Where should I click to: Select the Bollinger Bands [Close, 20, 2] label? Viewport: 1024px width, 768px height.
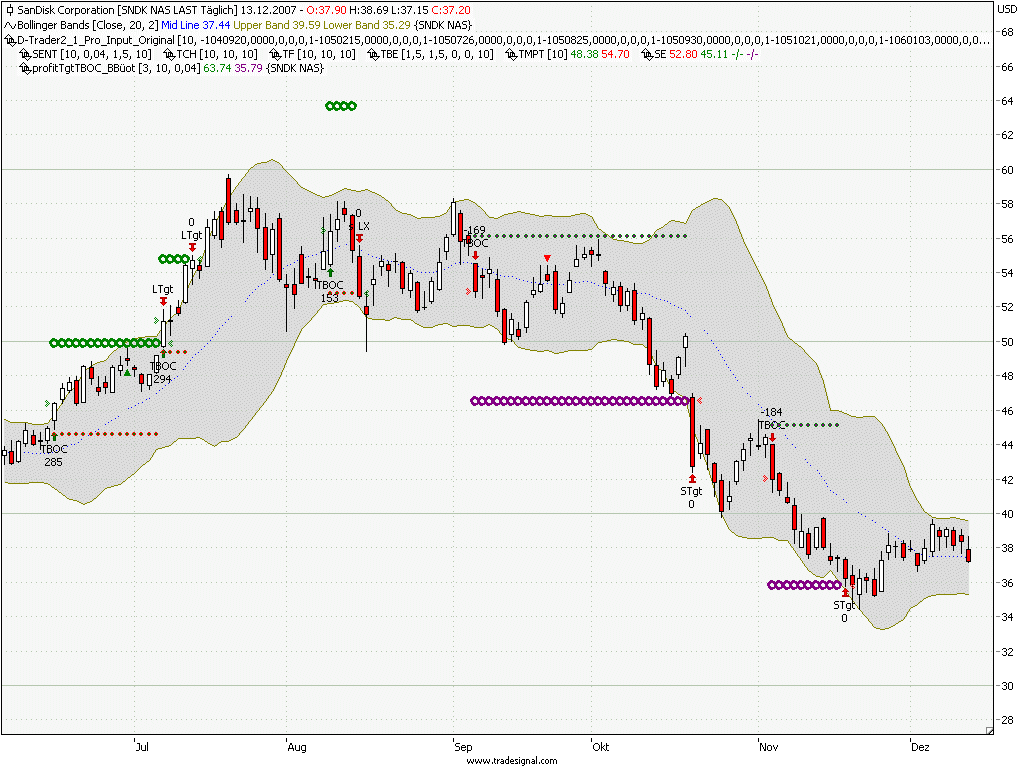(x=88, y=25)
